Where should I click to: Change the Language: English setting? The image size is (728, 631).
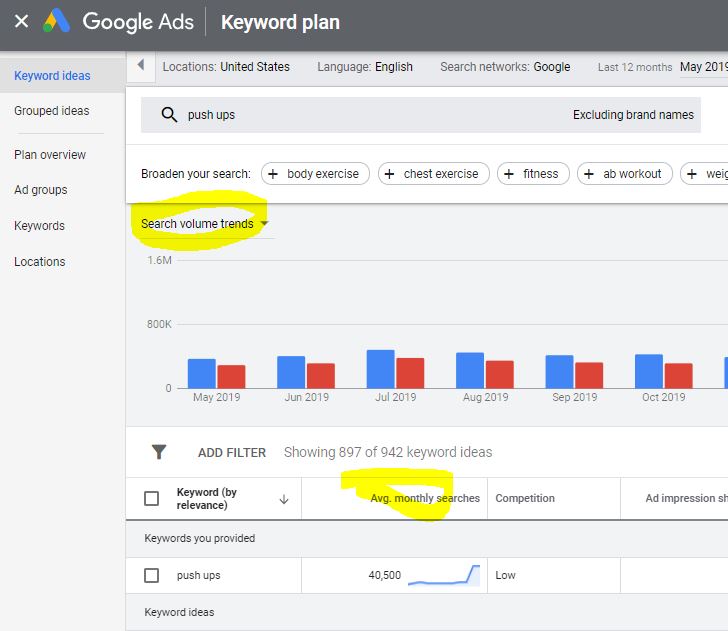pyautogui.click(x=365, y=67)
